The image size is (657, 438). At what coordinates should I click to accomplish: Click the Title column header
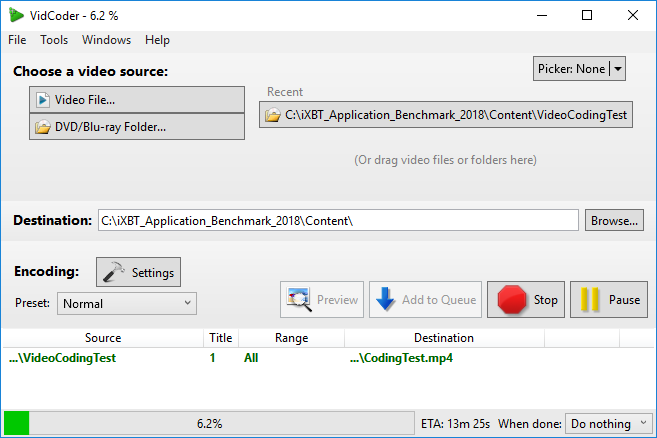(221, 338)
